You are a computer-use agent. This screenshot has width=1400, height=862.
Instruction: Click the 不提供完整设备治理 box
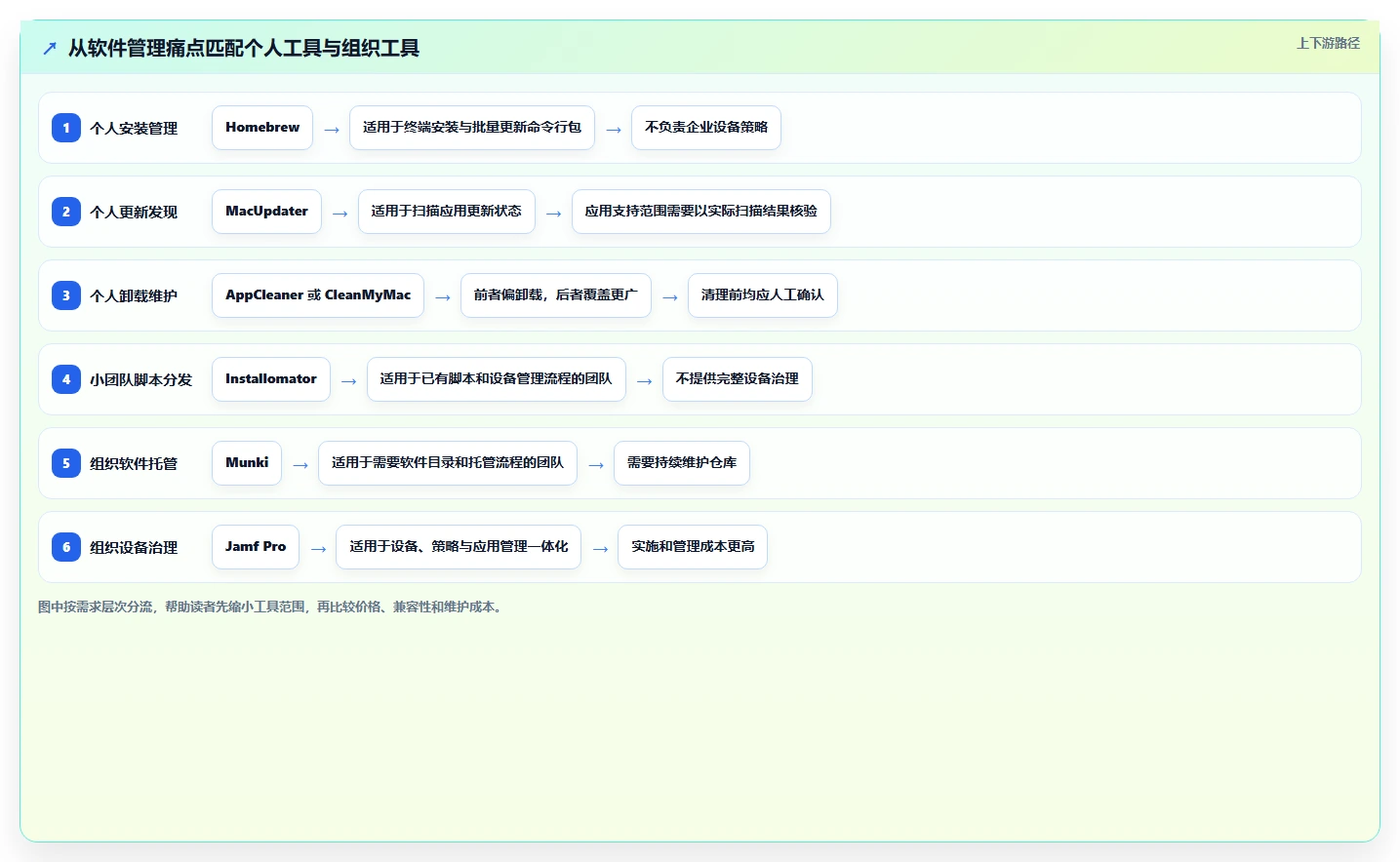pyautogui.click(x=738, y=379)
